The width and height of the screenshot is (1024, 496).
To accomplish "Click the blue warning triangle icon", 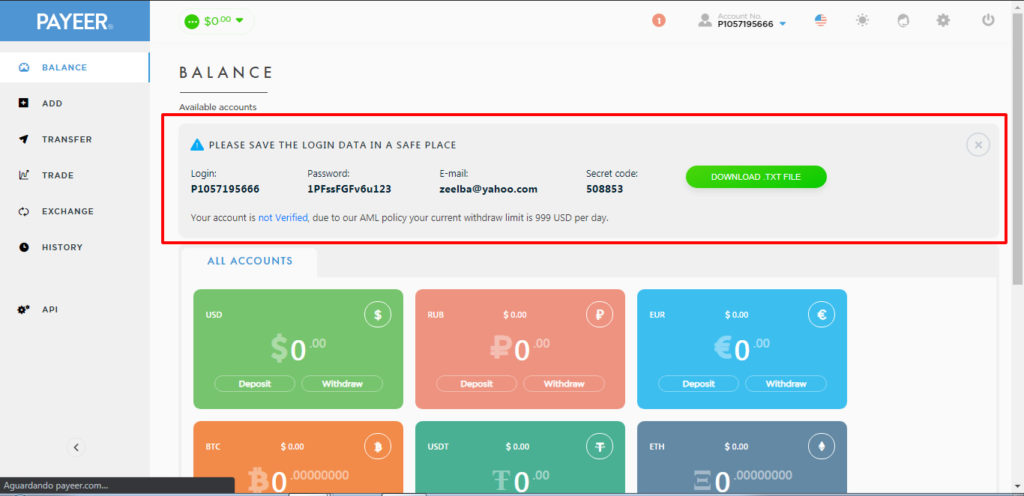I will 197,145.
